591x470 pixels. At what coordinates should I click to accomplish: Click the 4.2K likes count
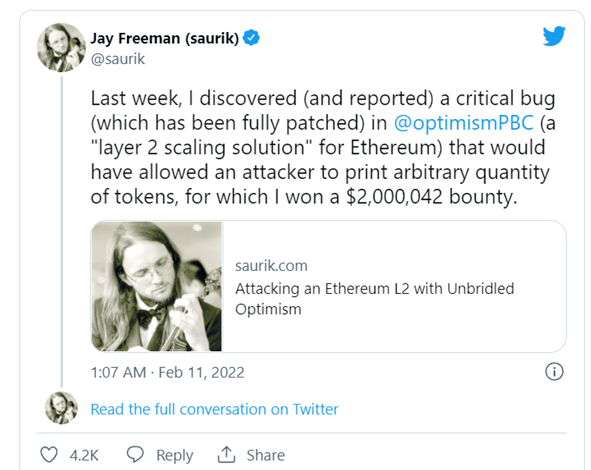pos(84,455)
